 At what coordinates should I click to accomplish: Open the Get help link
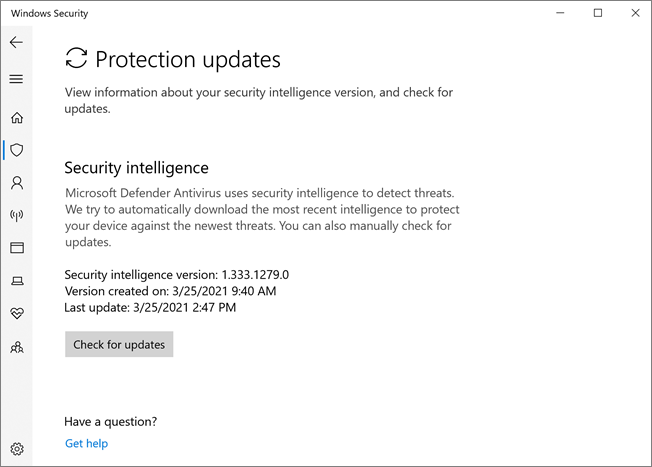click(x=86, y=443)
